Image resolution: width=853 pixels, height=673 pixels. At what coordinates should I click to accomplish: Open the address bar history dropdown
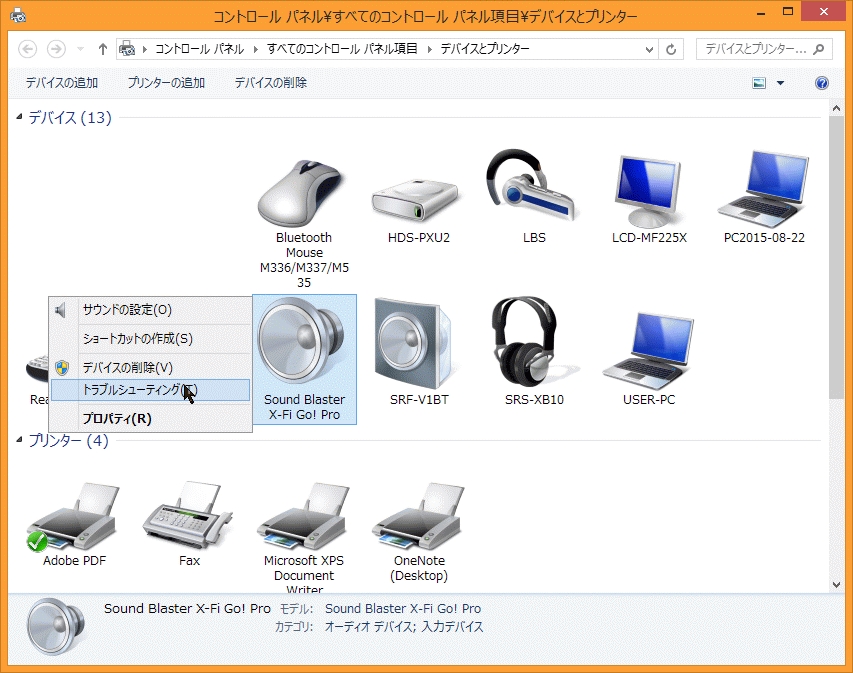click(649, 50)
